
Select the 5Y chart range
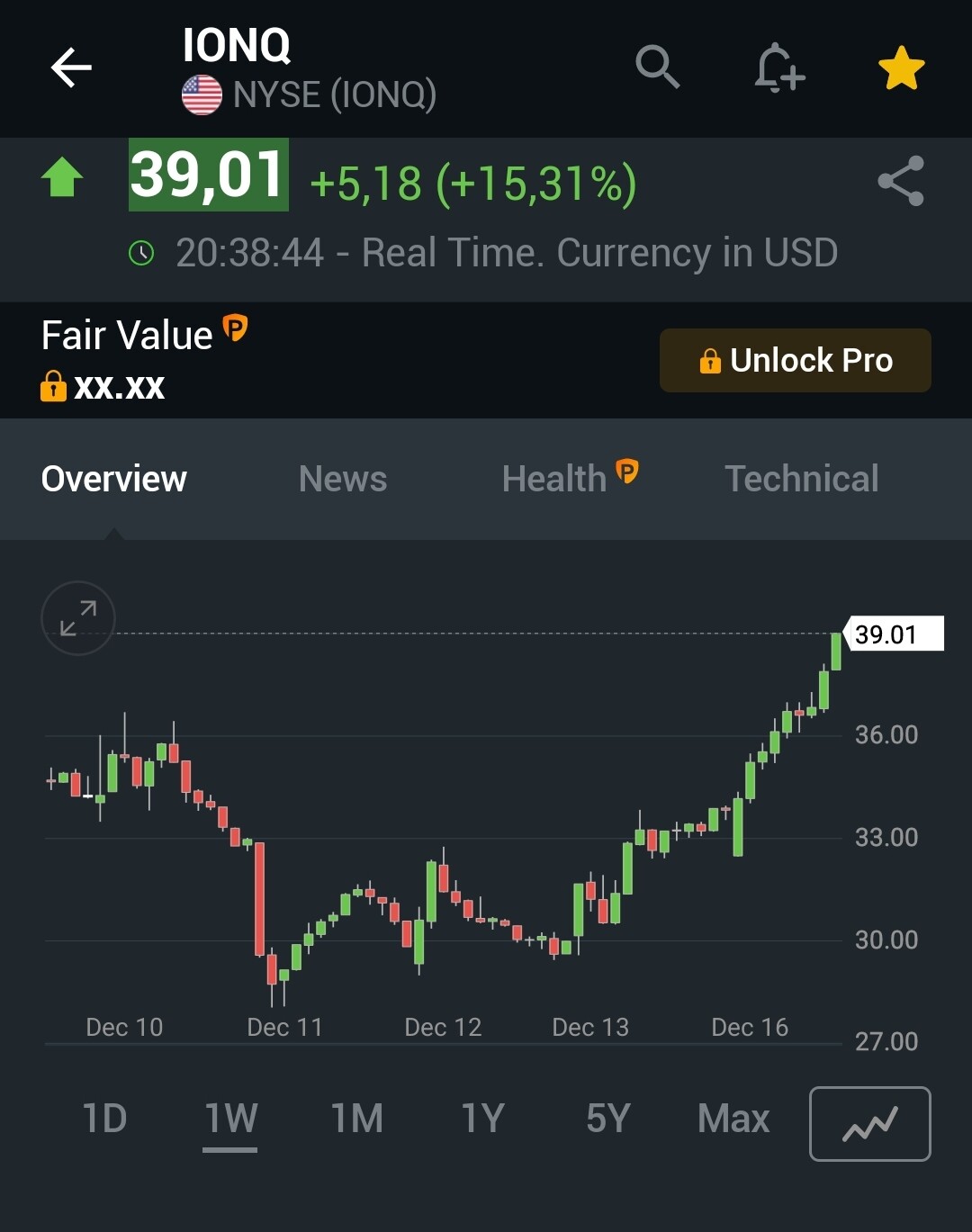coord(608,1119)
